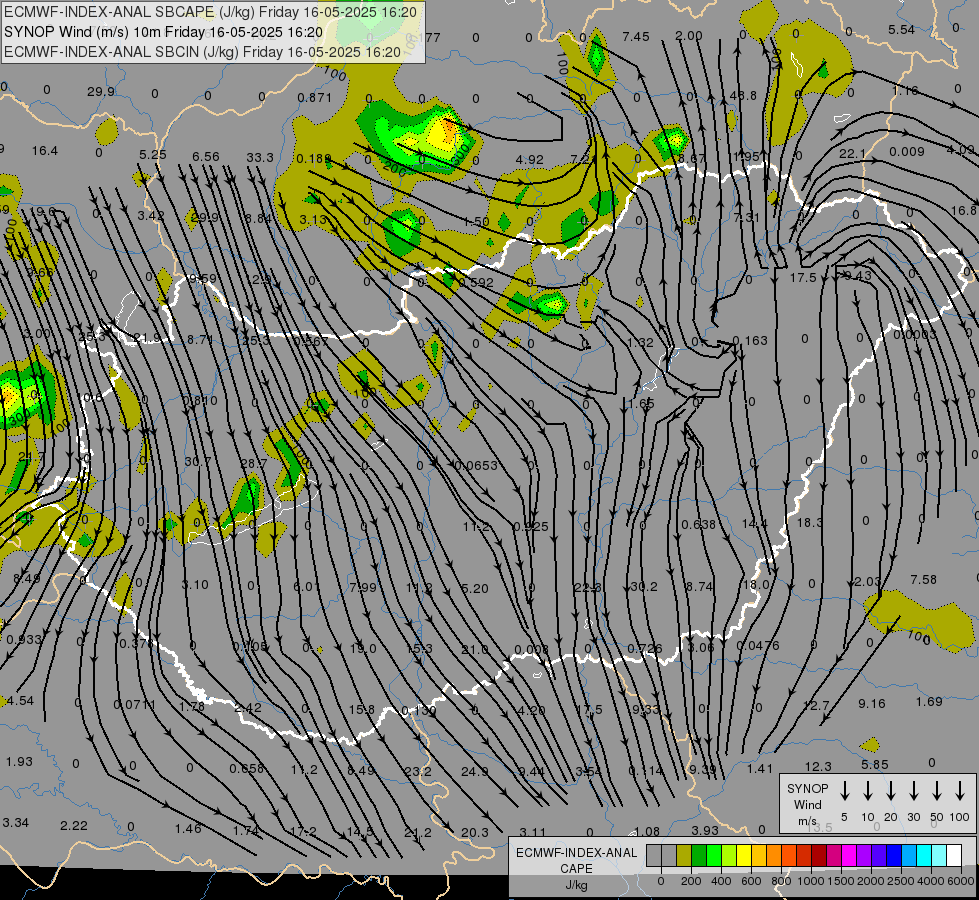Click the 16.4 value on the map
This screenshot has height=900, width=979.
point(44,151)
